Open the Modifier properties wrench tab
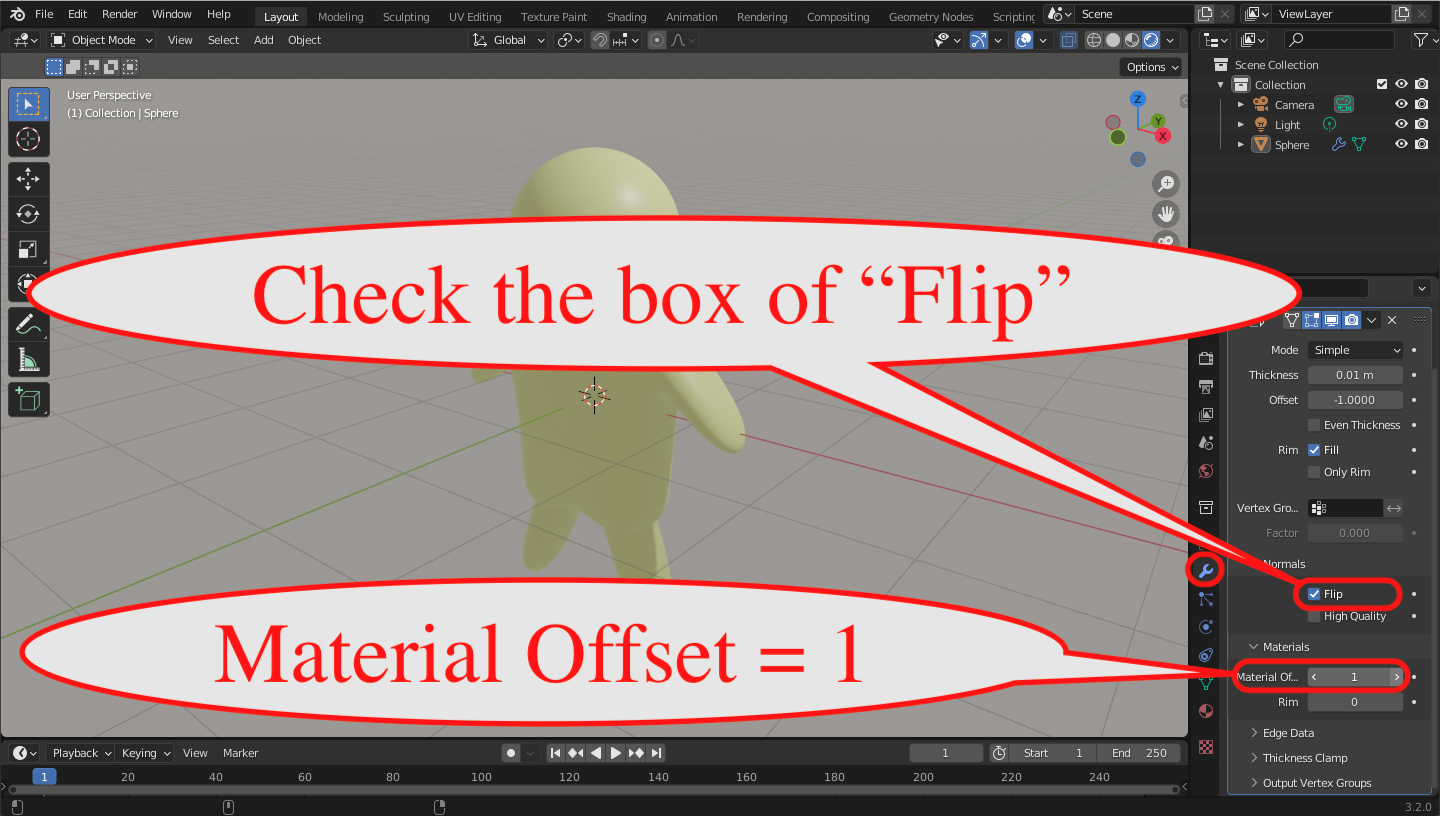 (x=1206, y=570)
